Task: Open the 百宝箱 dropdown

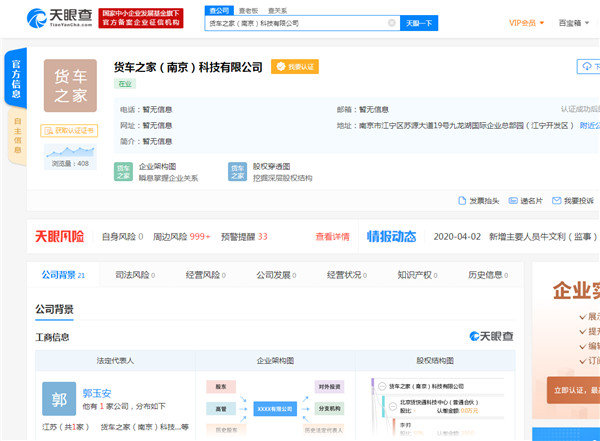Action: tap(574, 23)
